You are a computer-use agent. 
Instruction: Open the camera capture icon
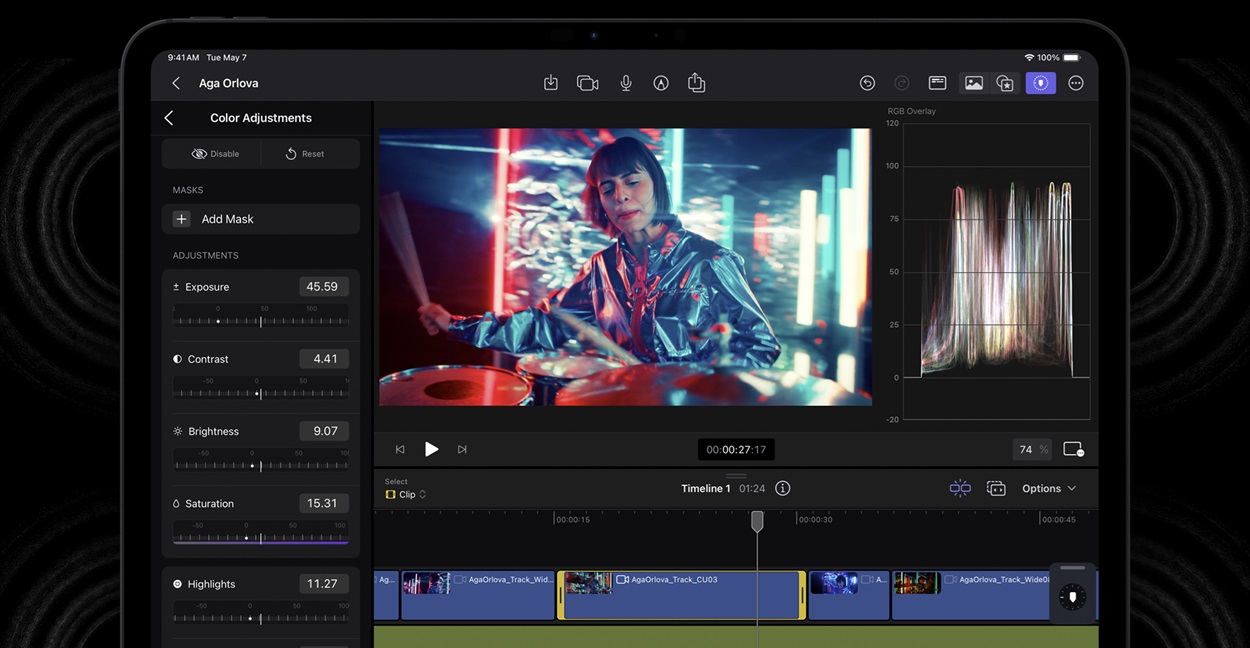(588, 83)
